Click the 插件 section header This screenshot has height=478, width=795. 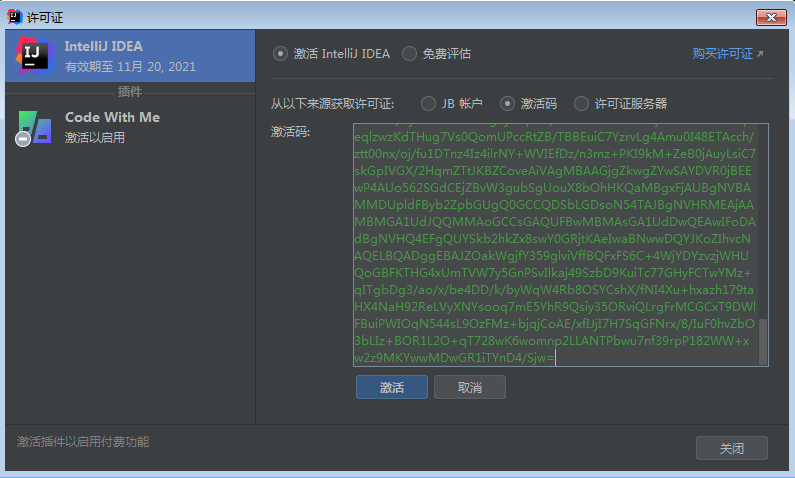coord(130,92)
